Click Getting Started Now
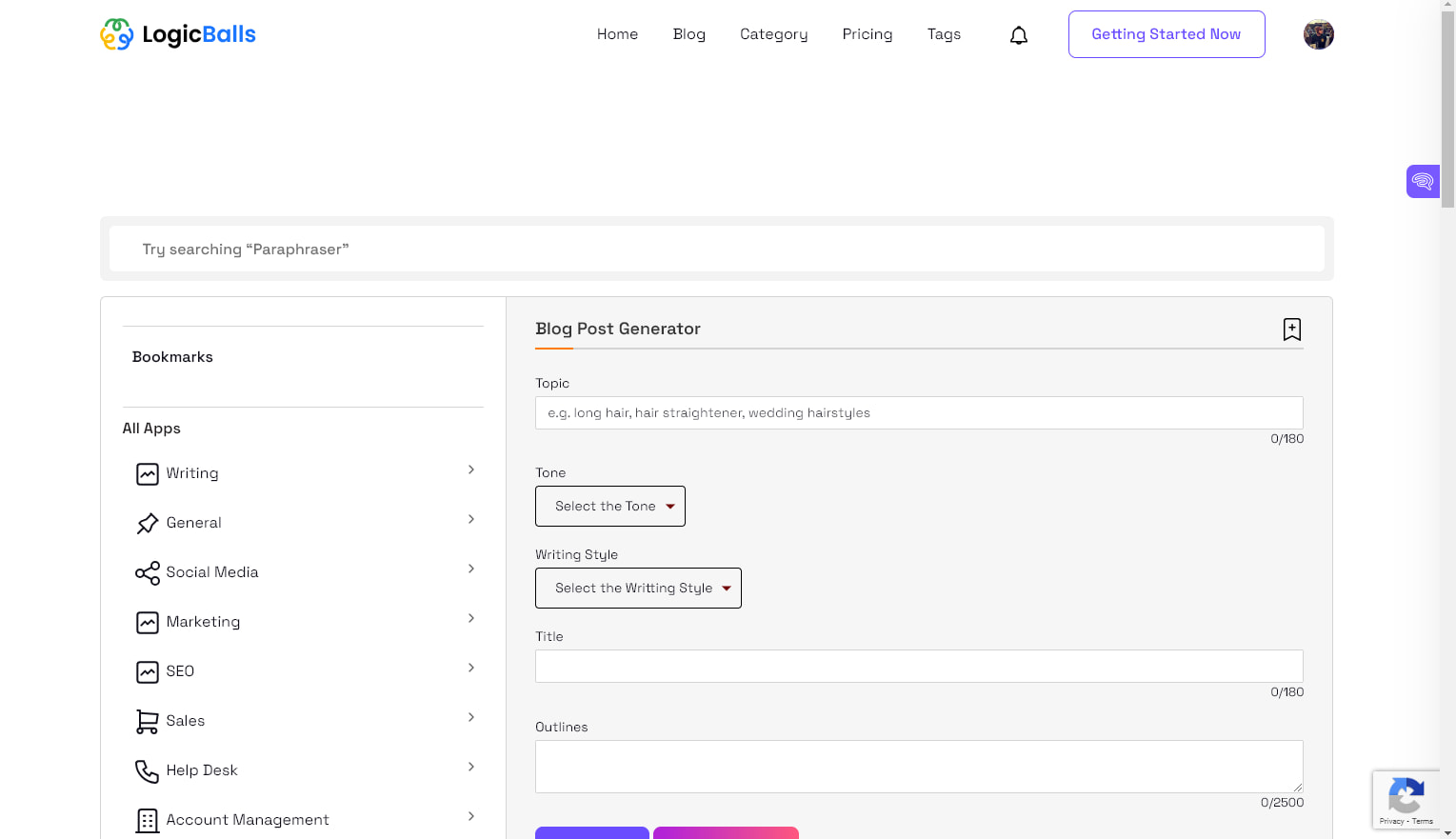Screen dimensions: 1456x839 tap(1166, 33)
